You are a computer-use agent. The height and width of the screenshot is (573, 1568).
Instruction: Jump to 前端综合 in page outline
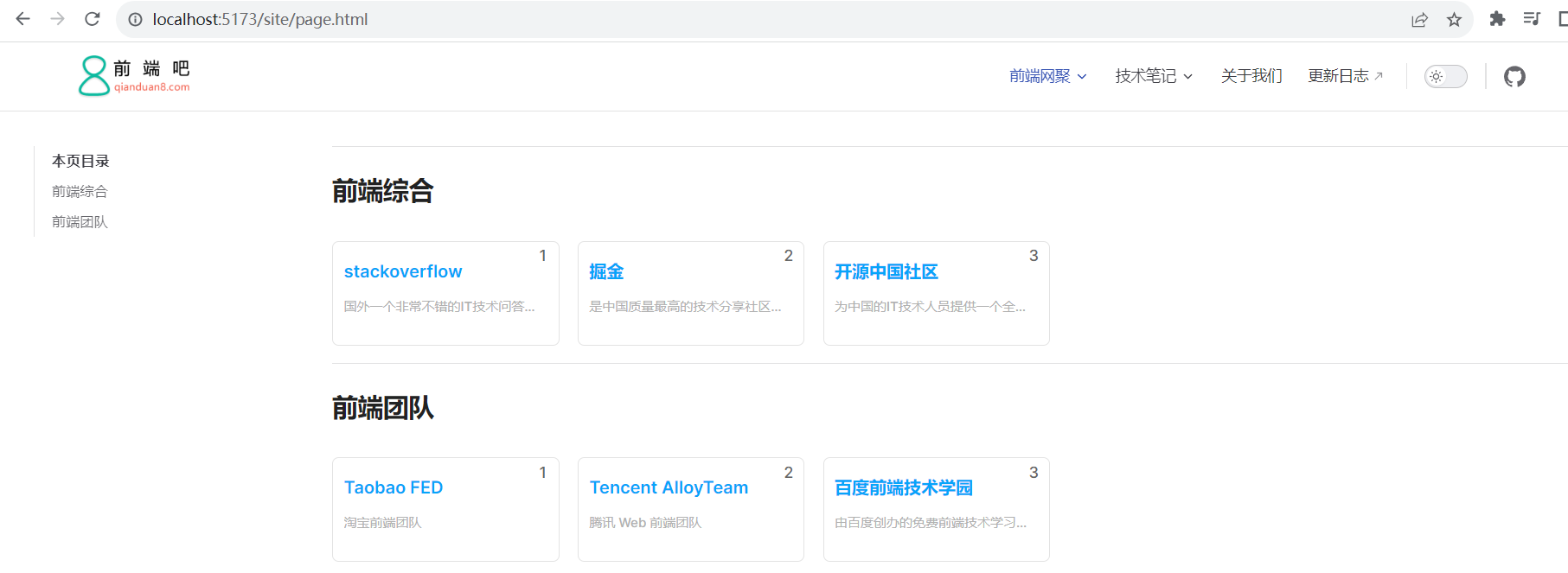(x=80, y=191)
